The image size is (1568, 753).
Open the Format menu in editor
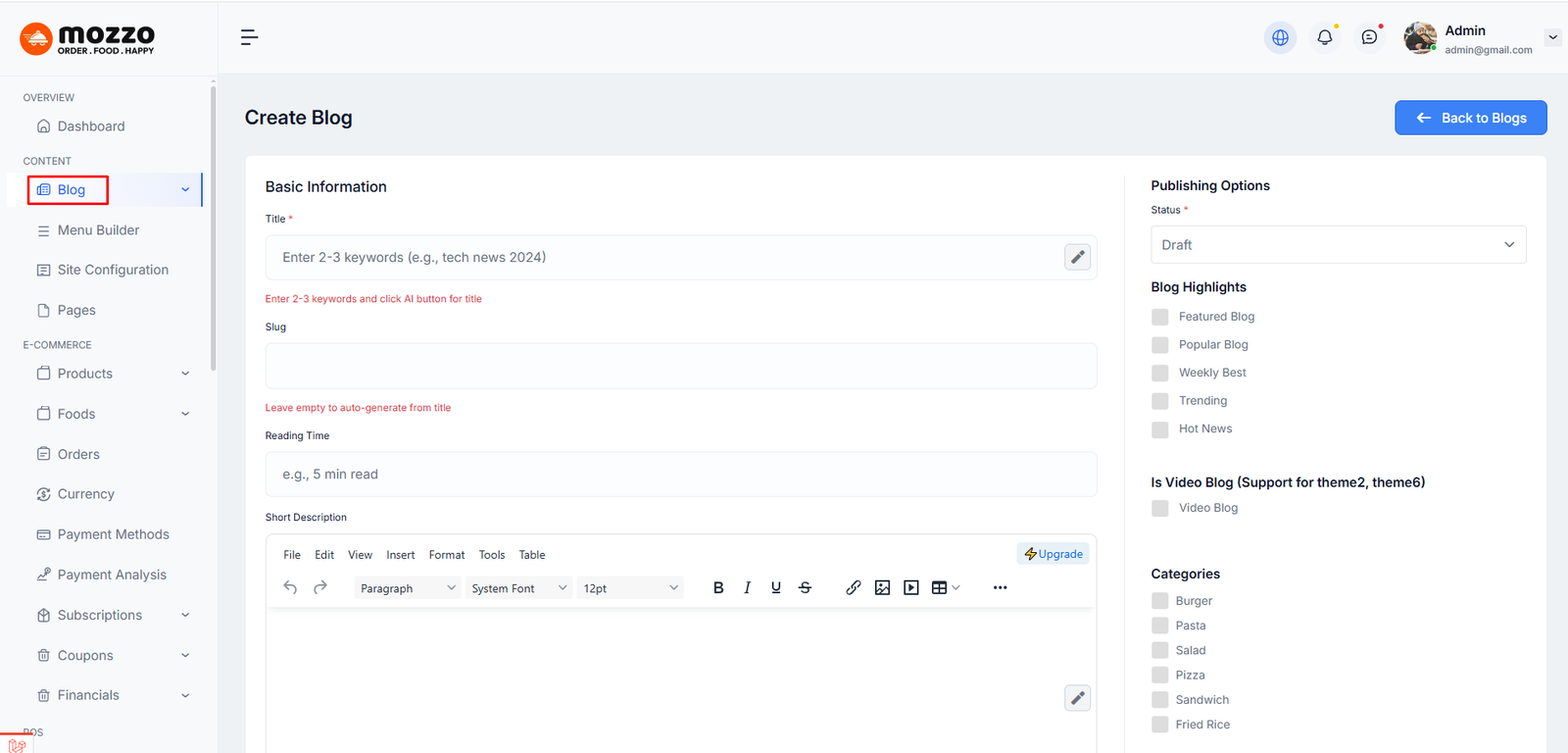[447, 555]
